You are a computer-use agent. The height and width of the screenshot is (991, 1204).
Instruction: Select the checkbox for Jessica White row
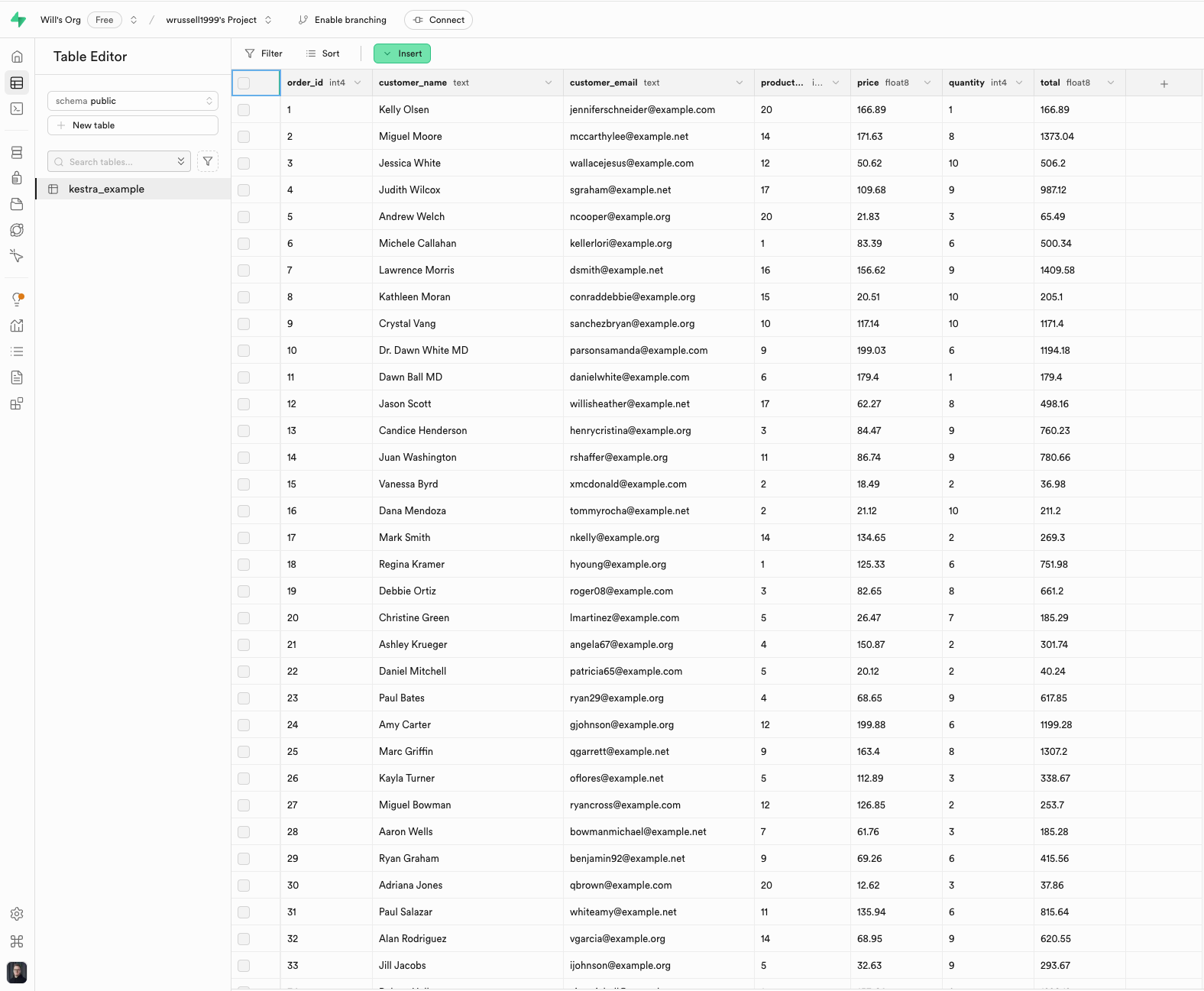[244, 164]
